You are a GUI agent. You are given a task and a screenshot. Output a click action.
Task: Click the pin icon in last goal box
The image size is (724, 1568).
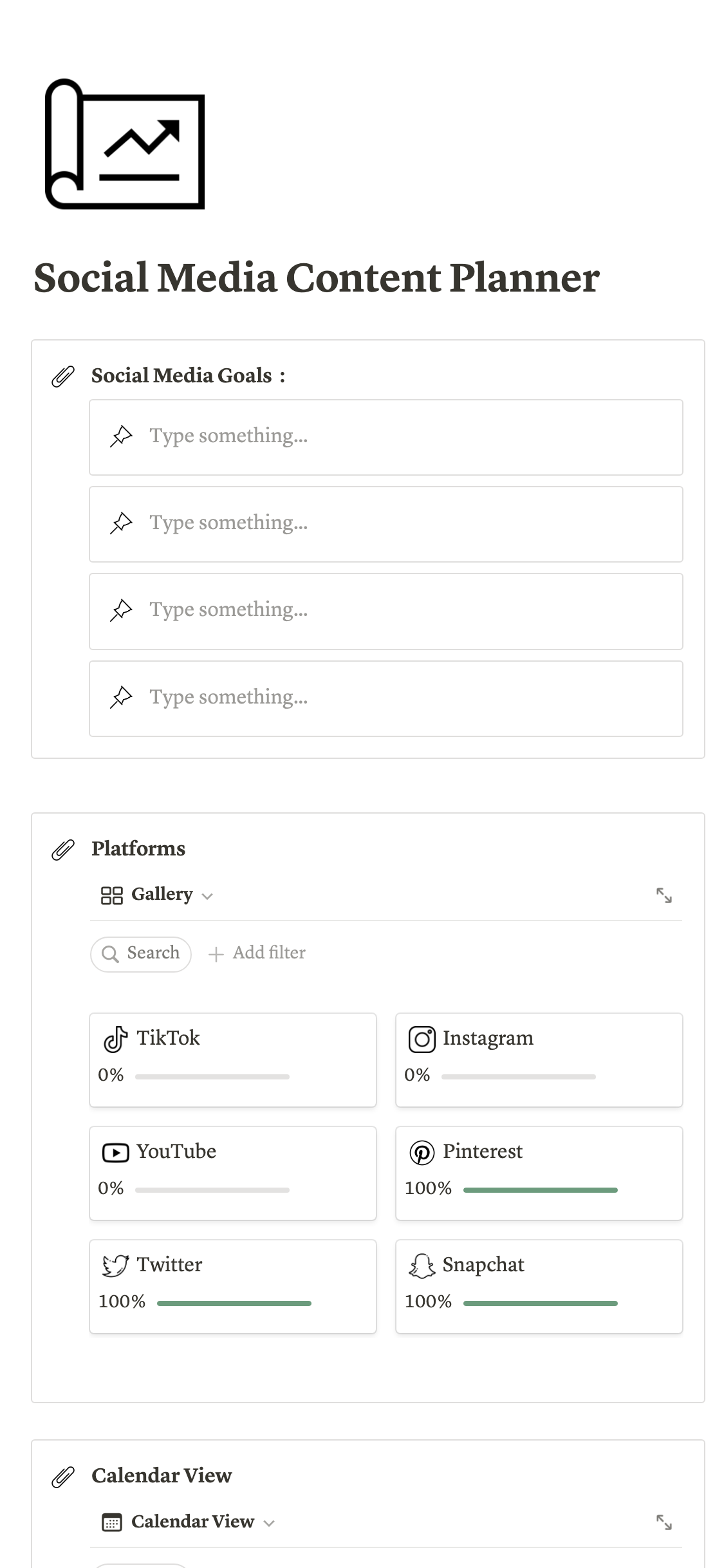(121, 698)
